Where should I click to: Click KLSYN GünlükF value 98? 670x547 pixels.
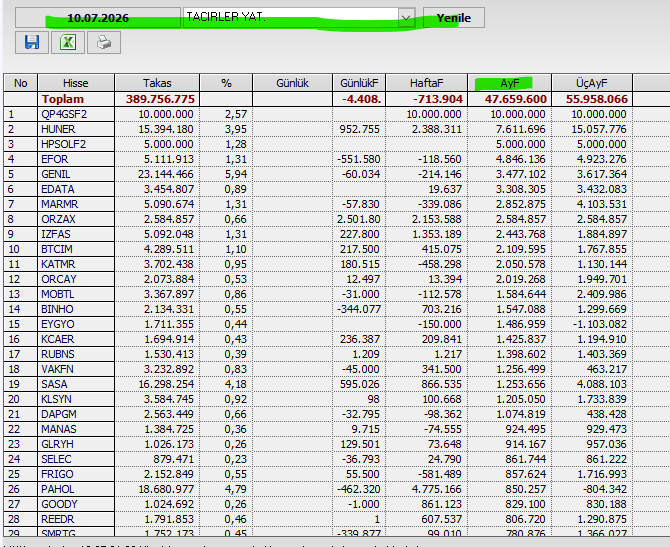click(373, 399)
